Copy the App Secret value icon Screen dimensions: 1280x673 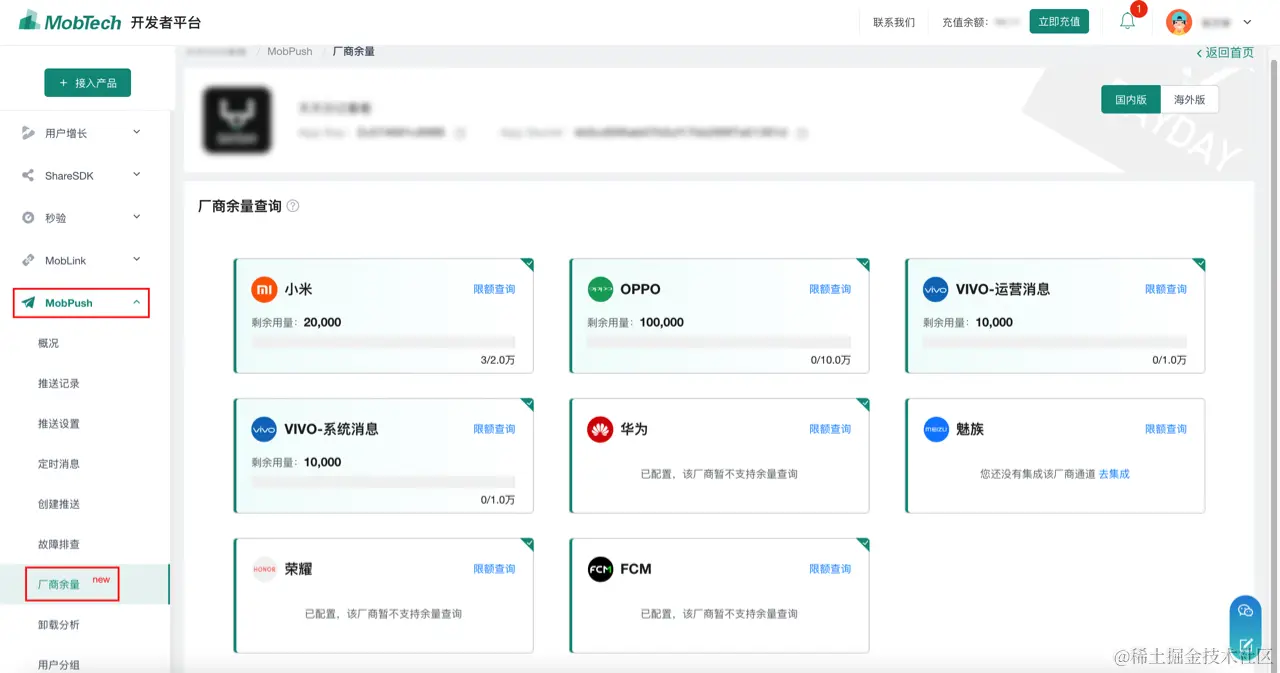coord(802,132)
